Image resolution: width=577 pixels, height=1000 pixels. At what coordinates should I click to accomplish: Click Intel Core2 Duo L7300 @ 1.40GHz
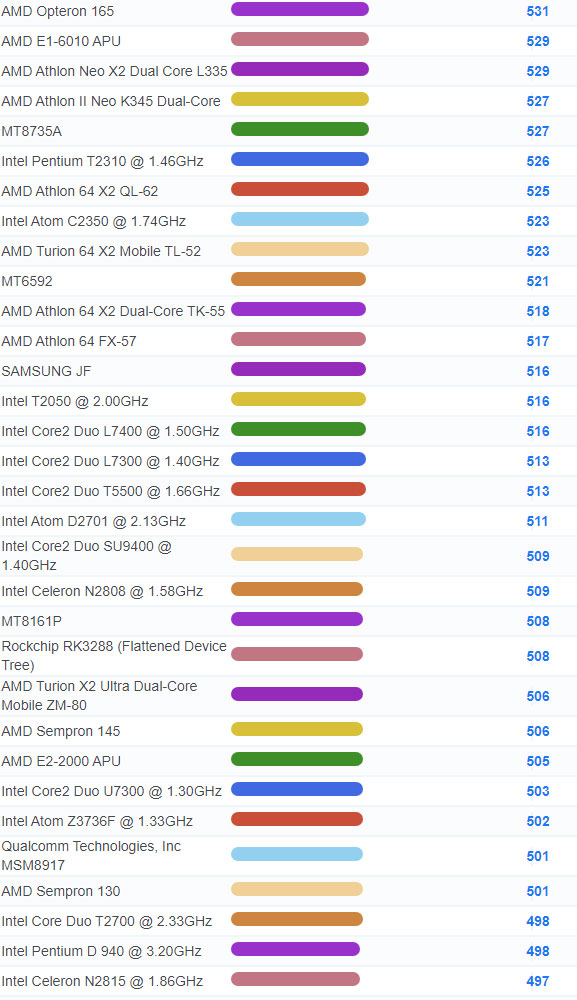pyautogui.click(x=111, y=461)
